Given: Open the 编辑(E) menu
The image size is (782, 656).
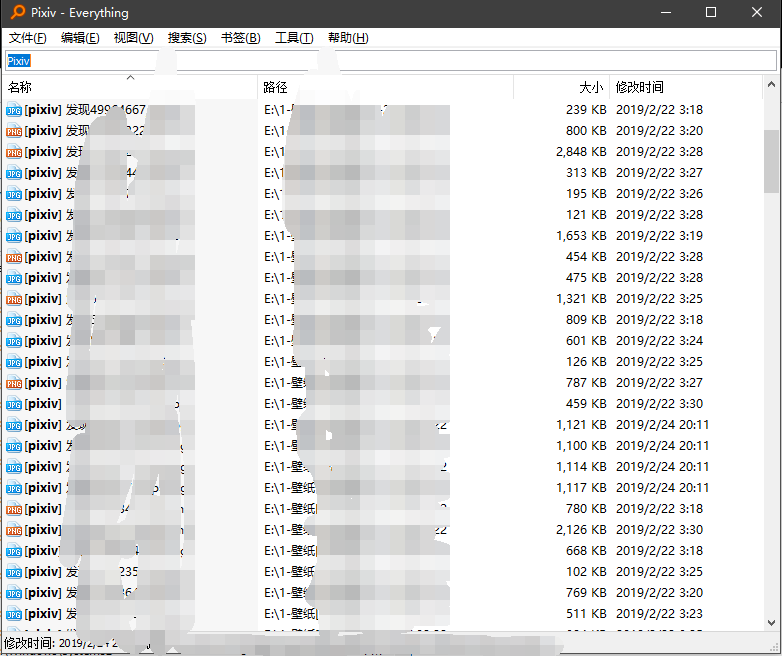Looking at the screenshot, I should [x=80, y=38].
